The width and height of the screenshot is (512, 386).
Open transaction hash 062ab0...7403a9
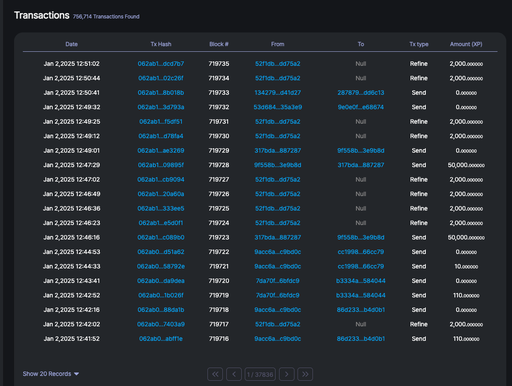click(161, 324)
